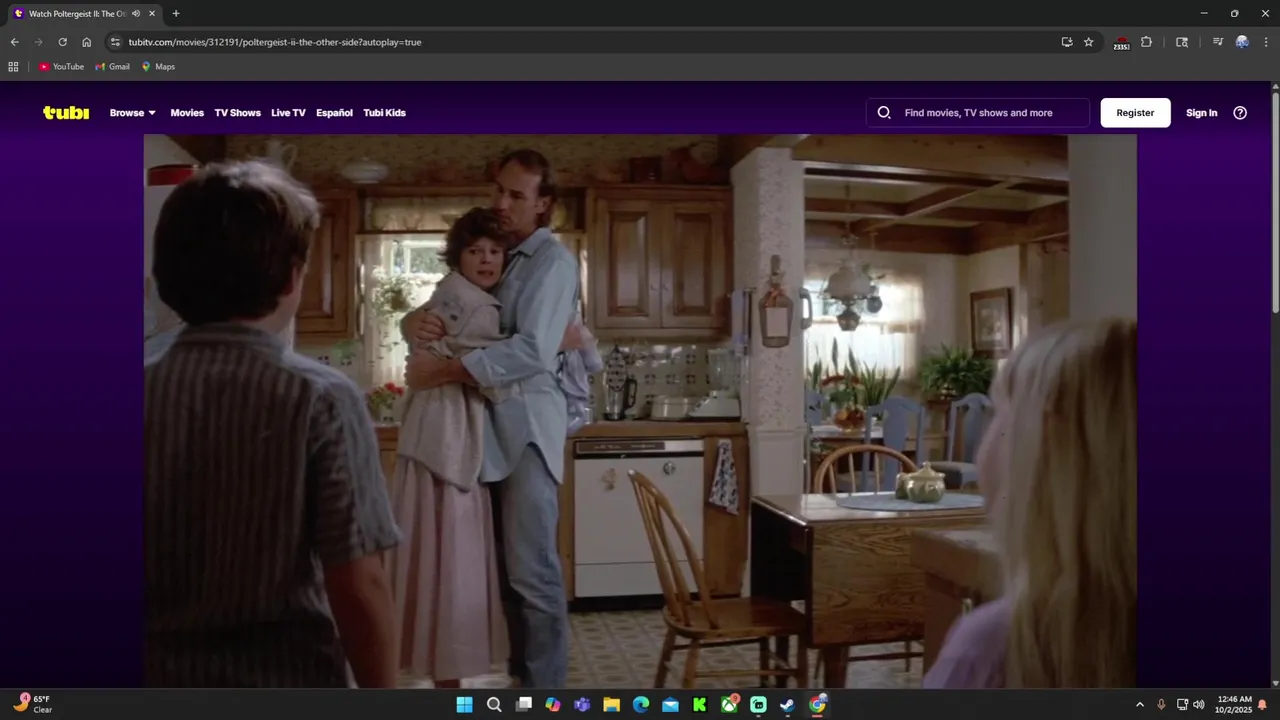Reload the page with the refresh icon
1280x720 pixels.
click(x=62, y=42)
